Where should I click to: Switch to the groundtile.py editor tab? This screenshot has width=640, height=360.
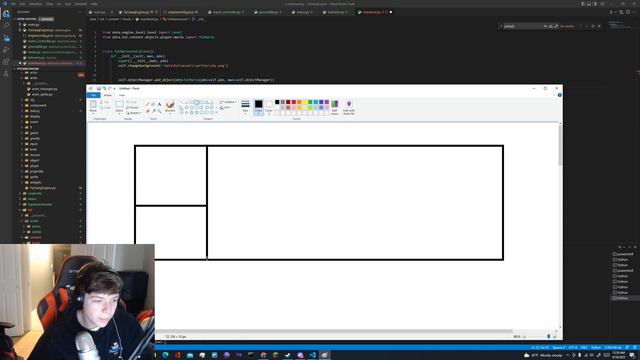pos(268,12)
